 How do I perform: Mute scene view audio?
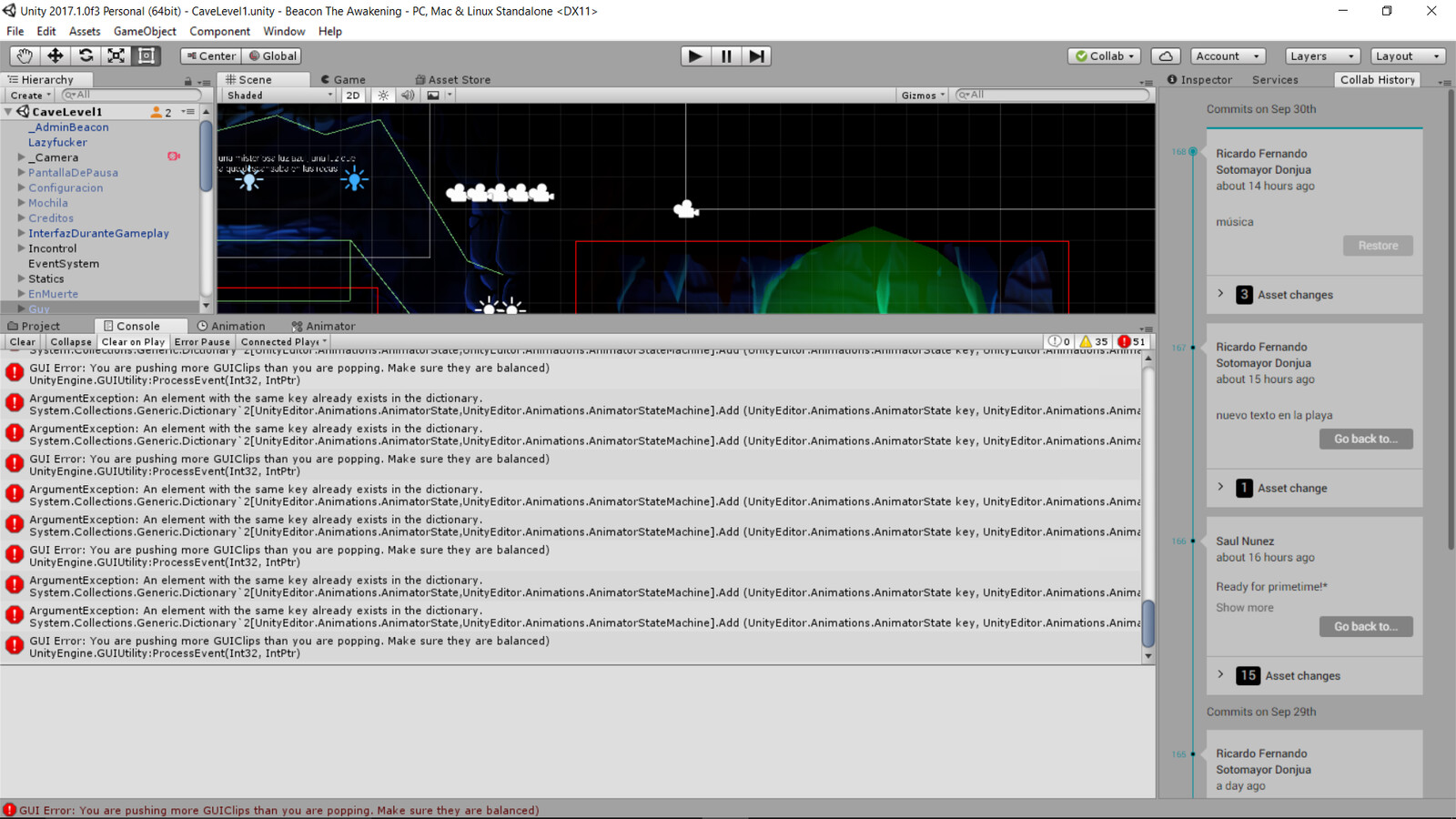tap(408, 95)
